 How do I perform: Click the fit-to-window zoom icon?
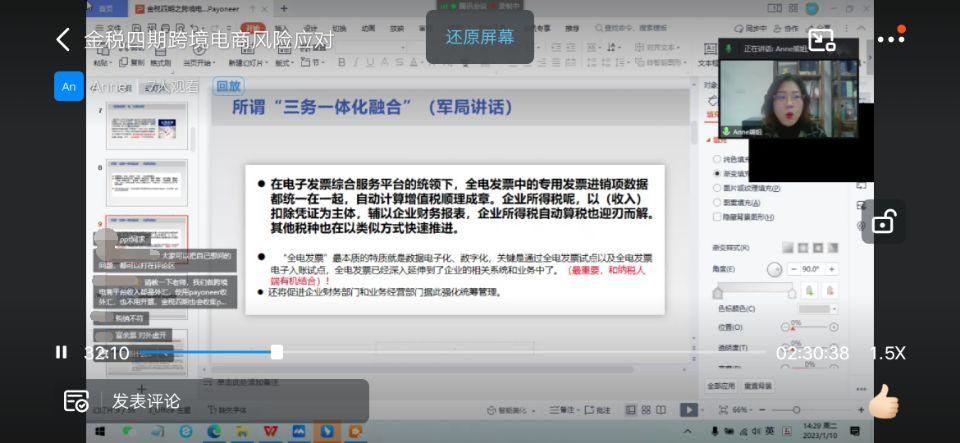[x=723, y=410]
